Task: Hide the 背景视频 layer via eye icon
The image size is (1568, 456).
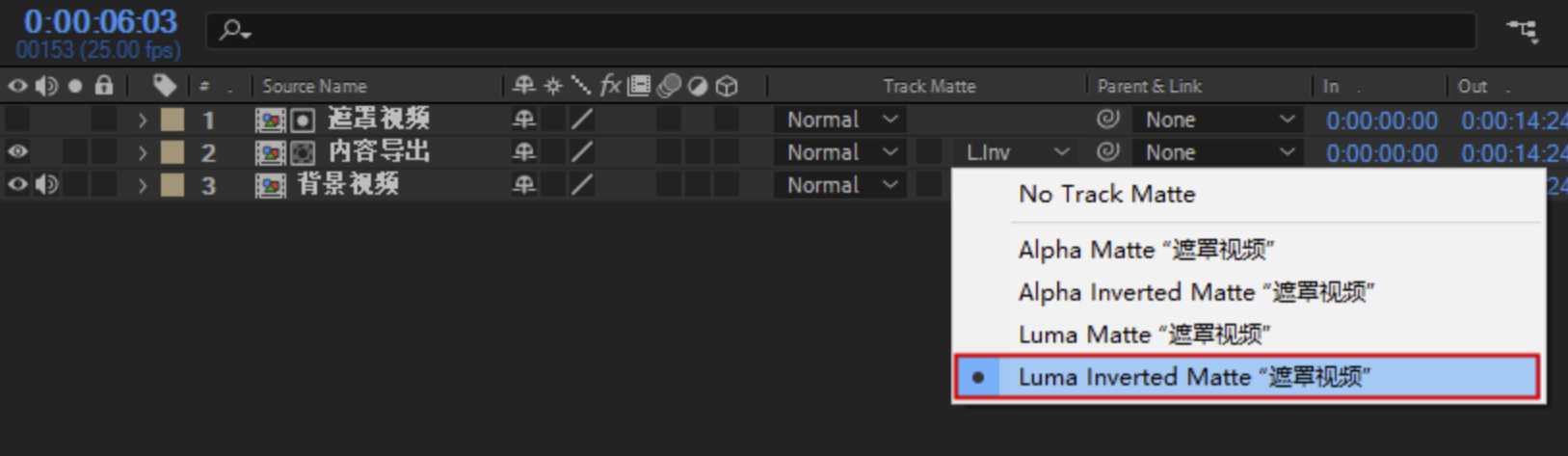Action: (x=17, y=184)
